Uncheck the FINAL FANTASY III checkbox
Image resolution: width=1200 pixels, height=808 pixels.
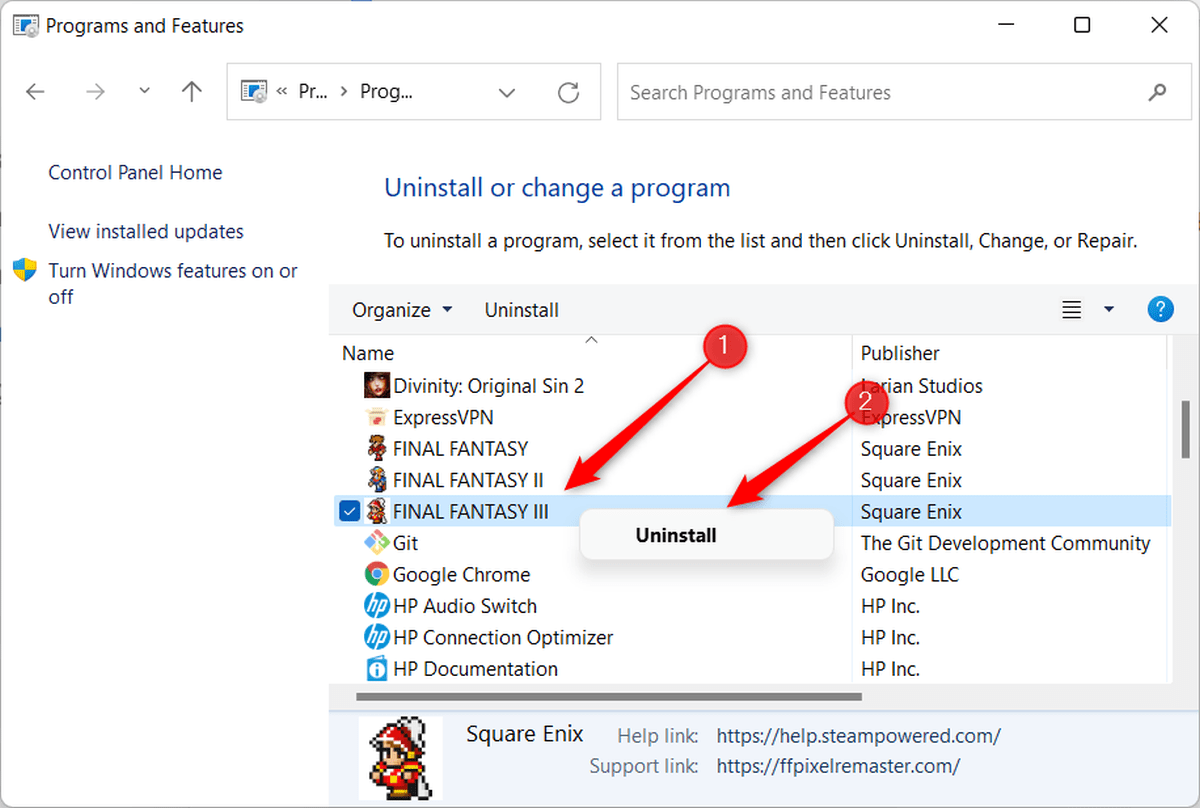point(349,512)
